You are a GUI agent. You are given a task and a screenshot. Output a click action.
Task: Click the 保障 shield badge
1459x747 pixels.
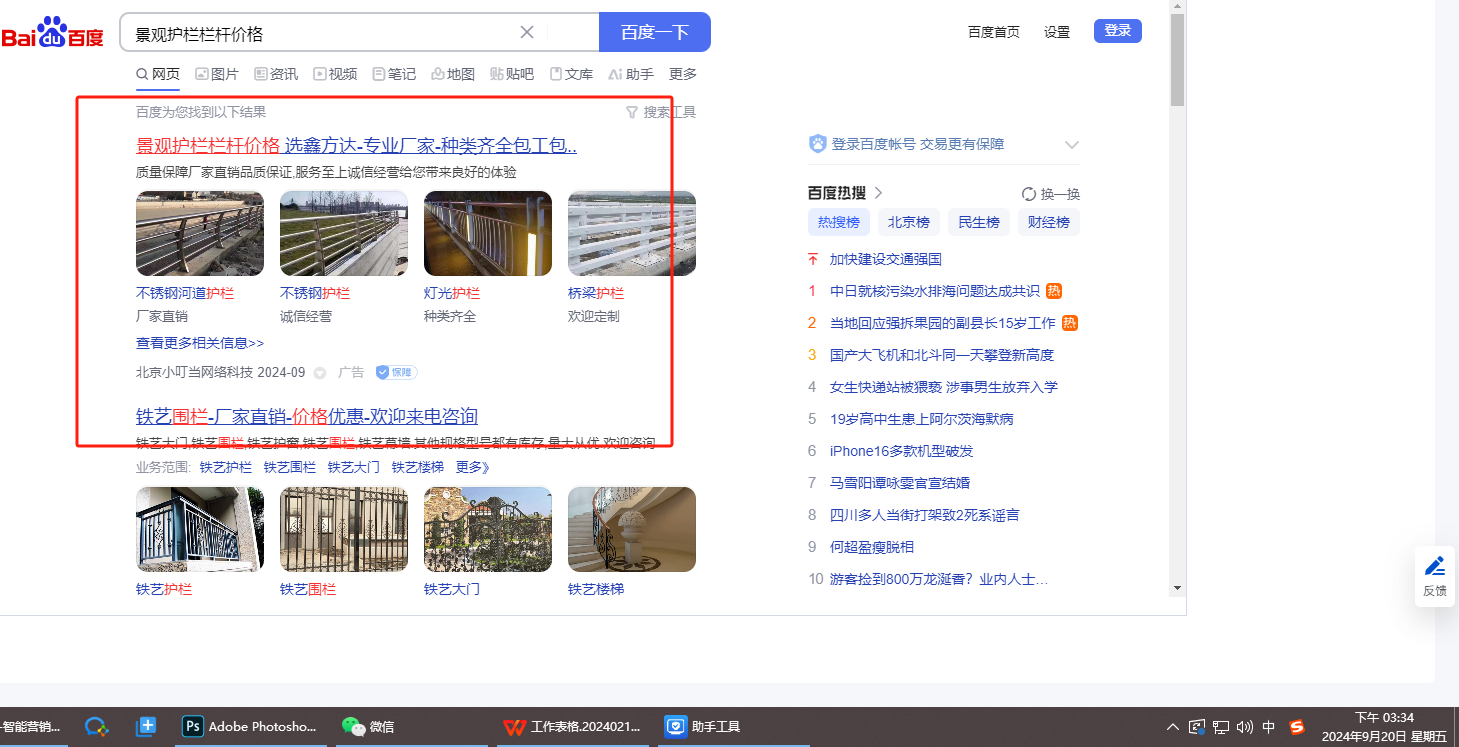396,372
